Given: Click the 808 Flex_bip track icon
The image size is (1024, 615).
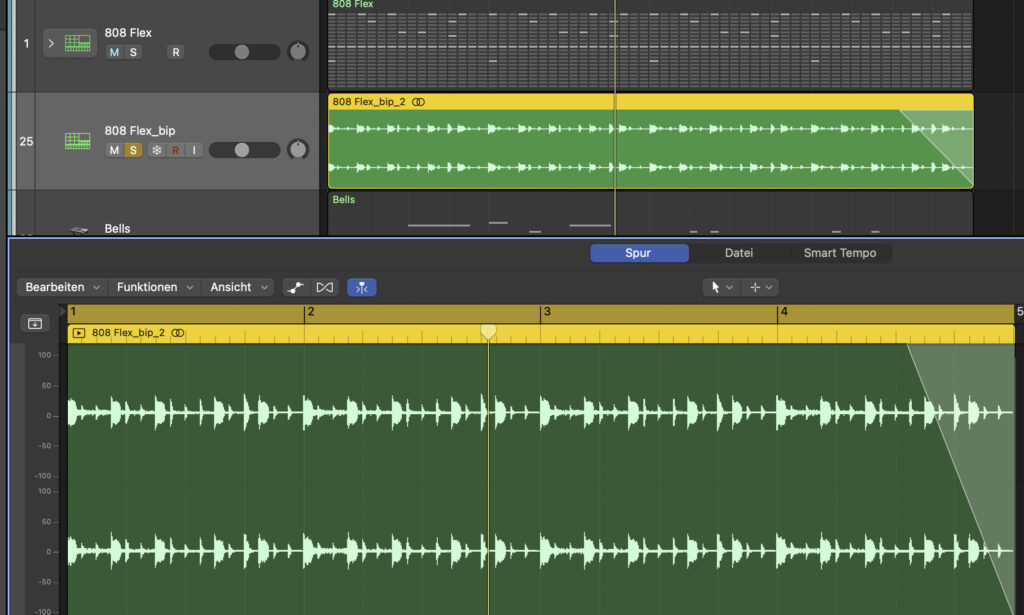Looking at the screenshot, I should pos(77,141).
